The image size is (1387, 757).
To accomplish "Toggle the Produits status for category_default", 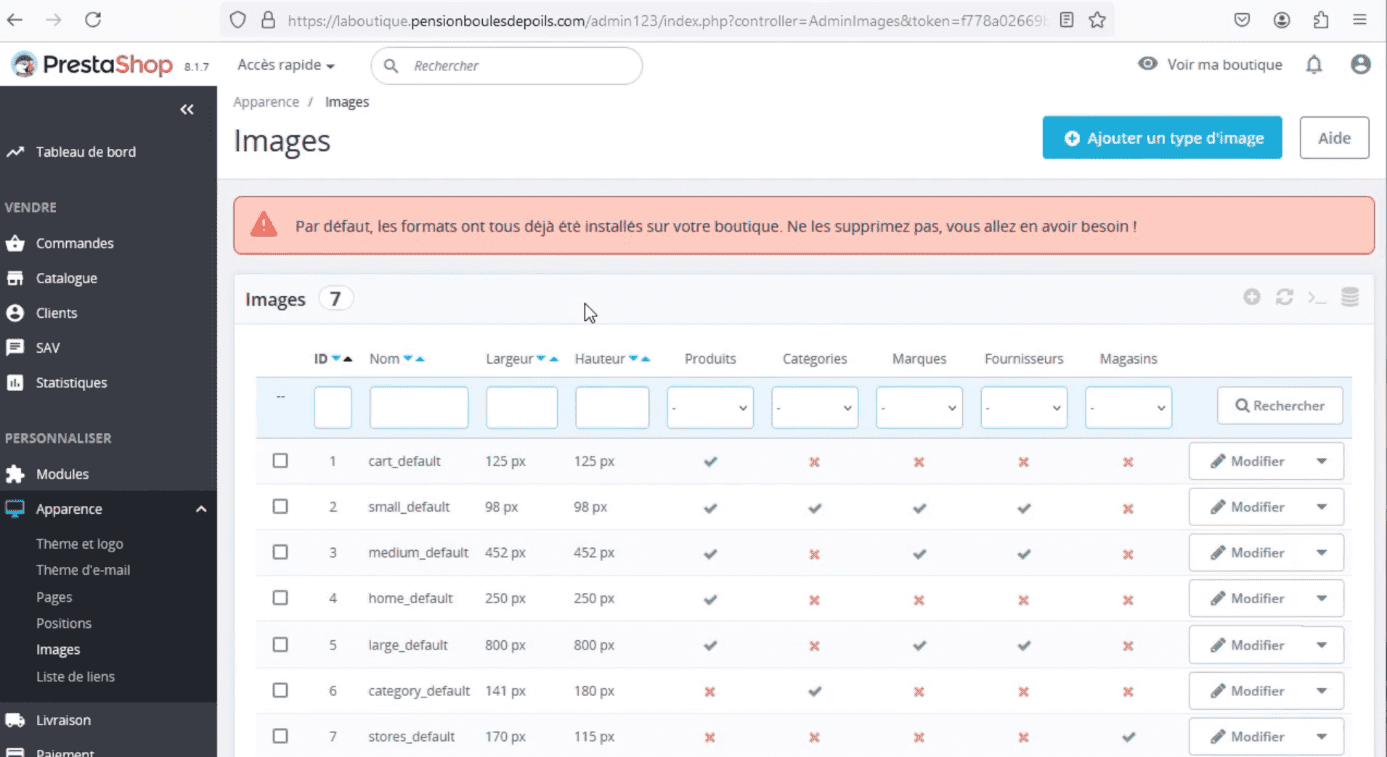I will point(710,691).
